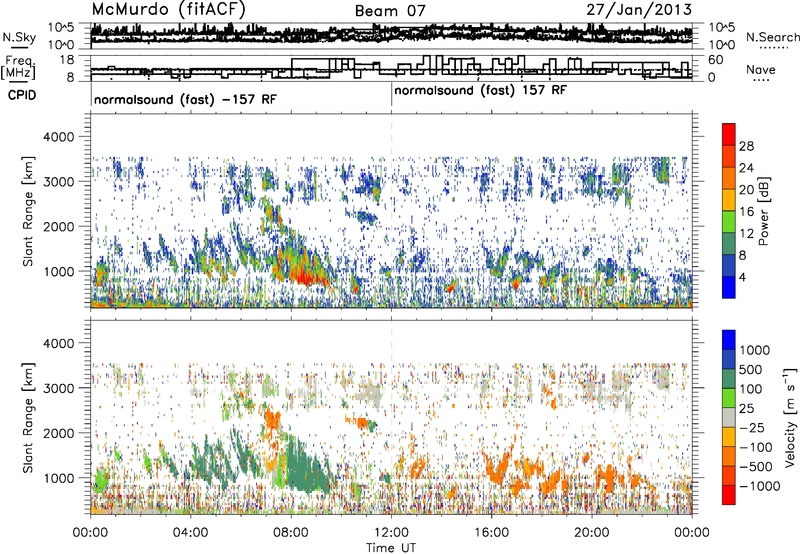Screen dimensions: 800x554
Task: Click the '100' velocity colorbar tick
Action: pyautogui.click(x=750, y=389)
